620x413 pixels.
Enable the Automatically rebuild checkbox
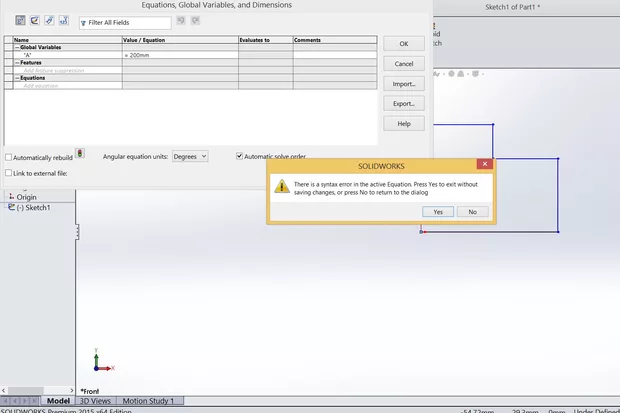click(9, 157)
